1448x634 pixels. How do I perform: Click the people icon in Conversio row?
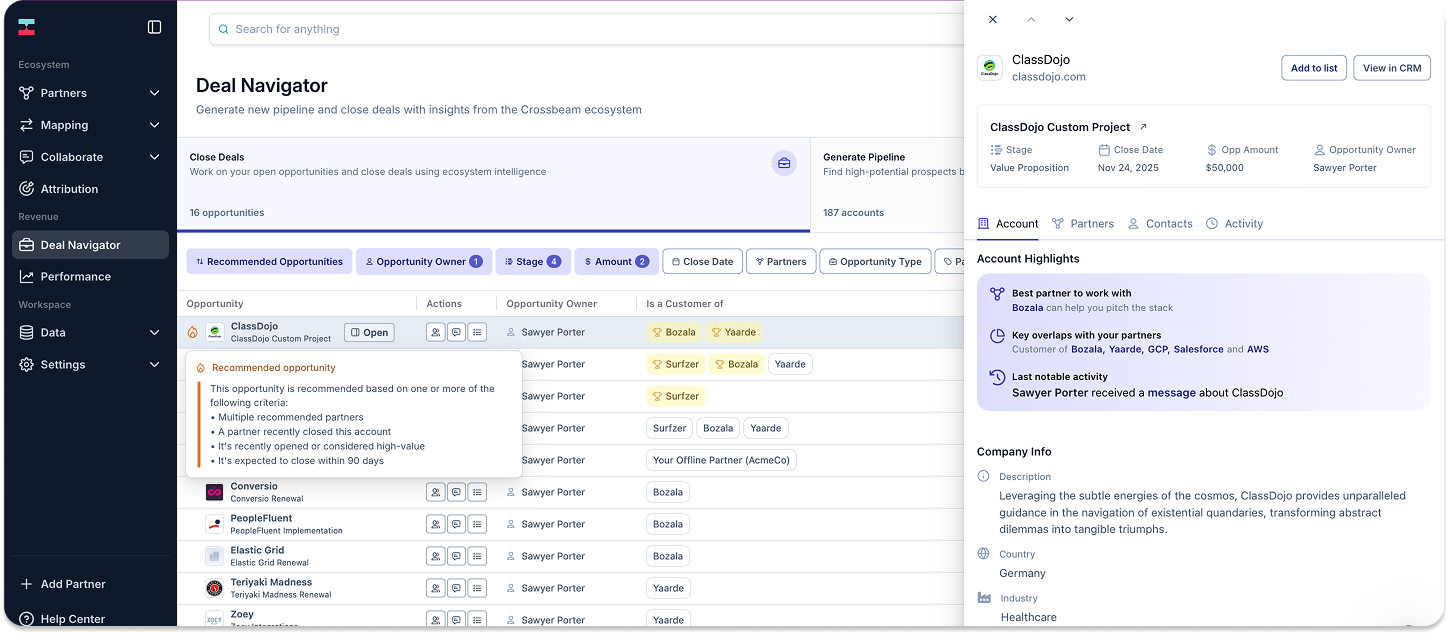click(435, 492)
